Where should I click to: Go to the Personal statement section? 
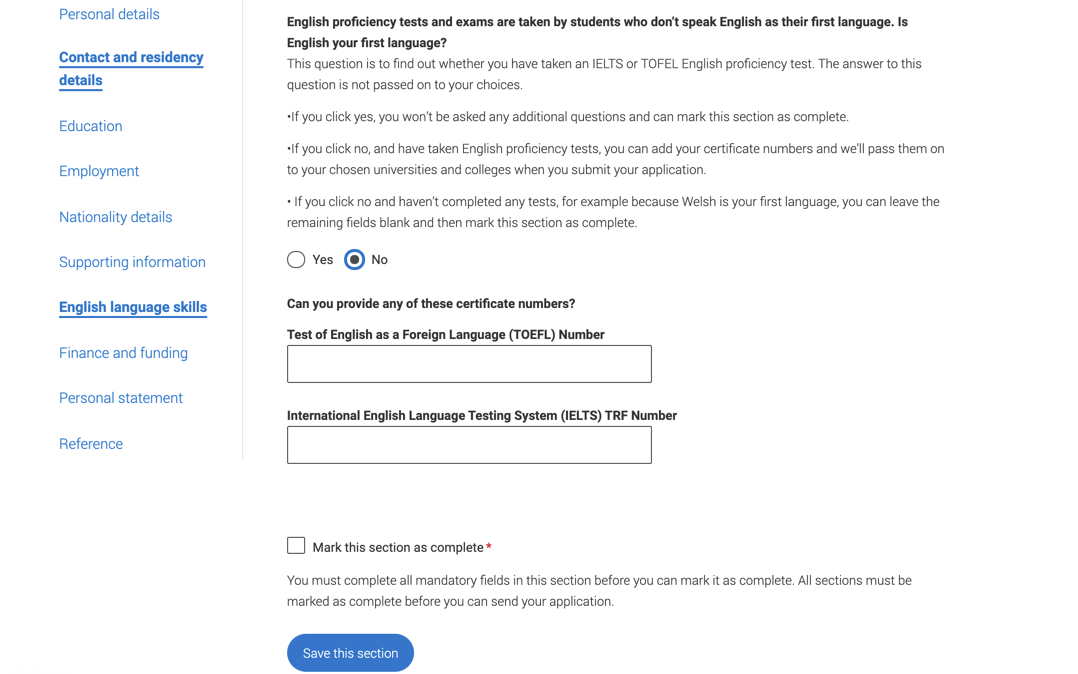(121, 398)
